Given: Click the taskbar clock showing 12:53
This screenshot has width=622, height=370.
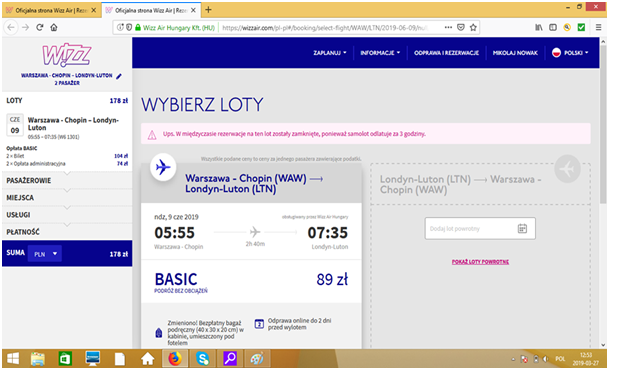Looking at the screenshot, I should coord(585,359).
